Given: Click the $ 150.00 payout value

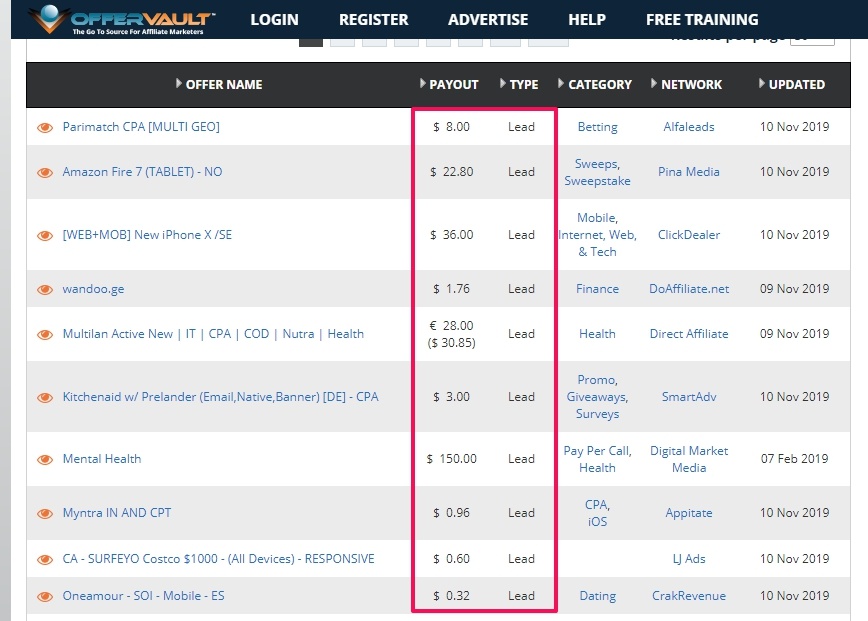Looking at the screenshot, I should 451,459.
